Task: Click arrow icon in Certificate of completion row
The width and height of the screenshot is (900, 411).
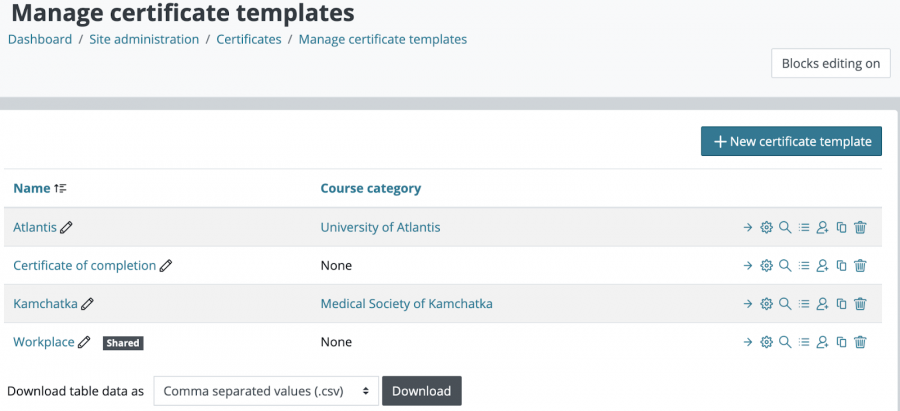Action: tap(747, 265)
